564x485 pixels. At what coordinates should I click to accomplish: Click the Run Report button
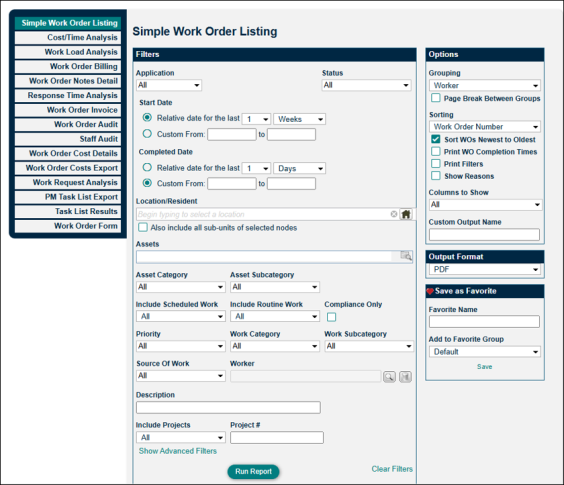pyautogui.click(x=253, y=471)
